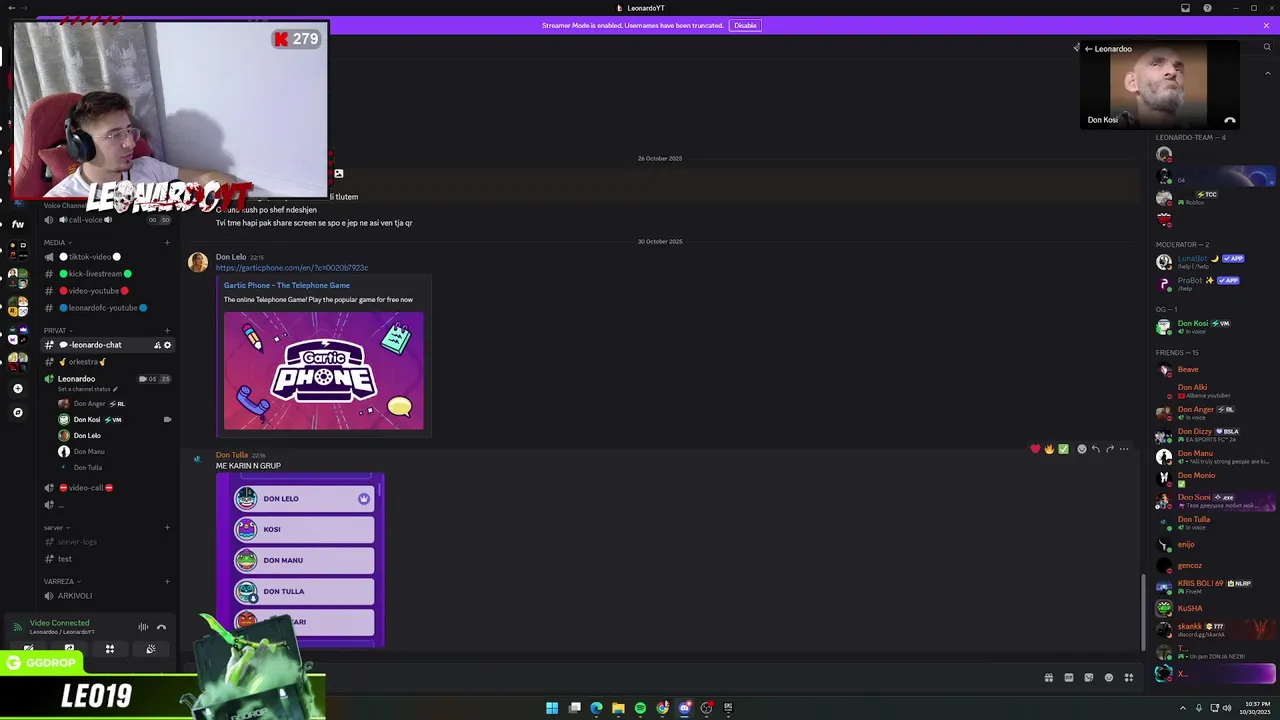Open KRIS BOLI 69 in member list
This screenshot has width=1280, height=720.
[x=1213, y=586]
